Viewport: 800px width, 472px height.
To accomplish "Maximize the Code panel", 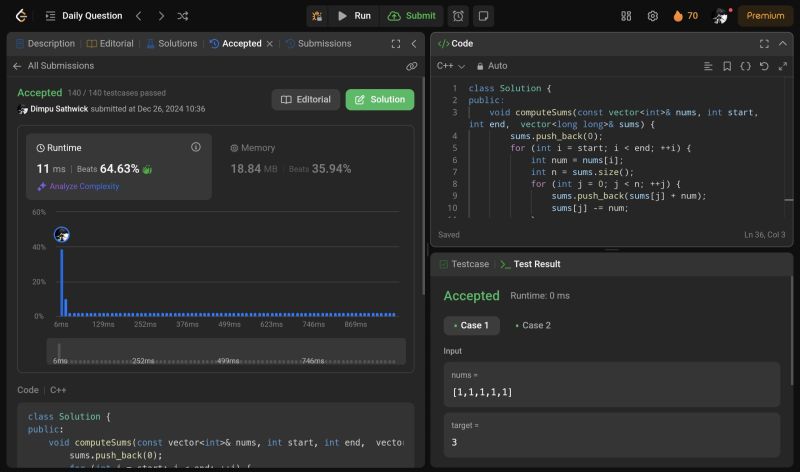I will (764, 44).
